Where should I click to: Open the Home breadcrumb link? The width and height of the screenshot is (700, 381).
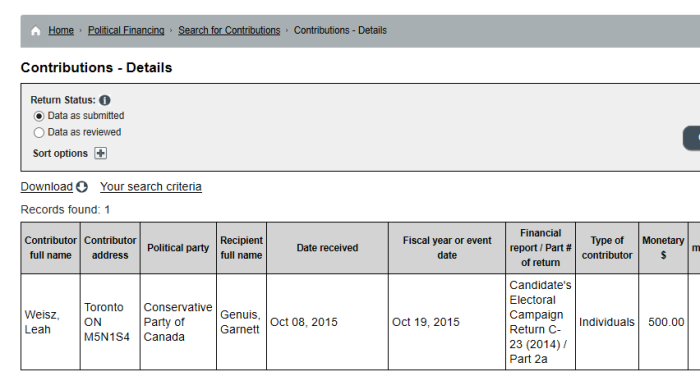61,30
